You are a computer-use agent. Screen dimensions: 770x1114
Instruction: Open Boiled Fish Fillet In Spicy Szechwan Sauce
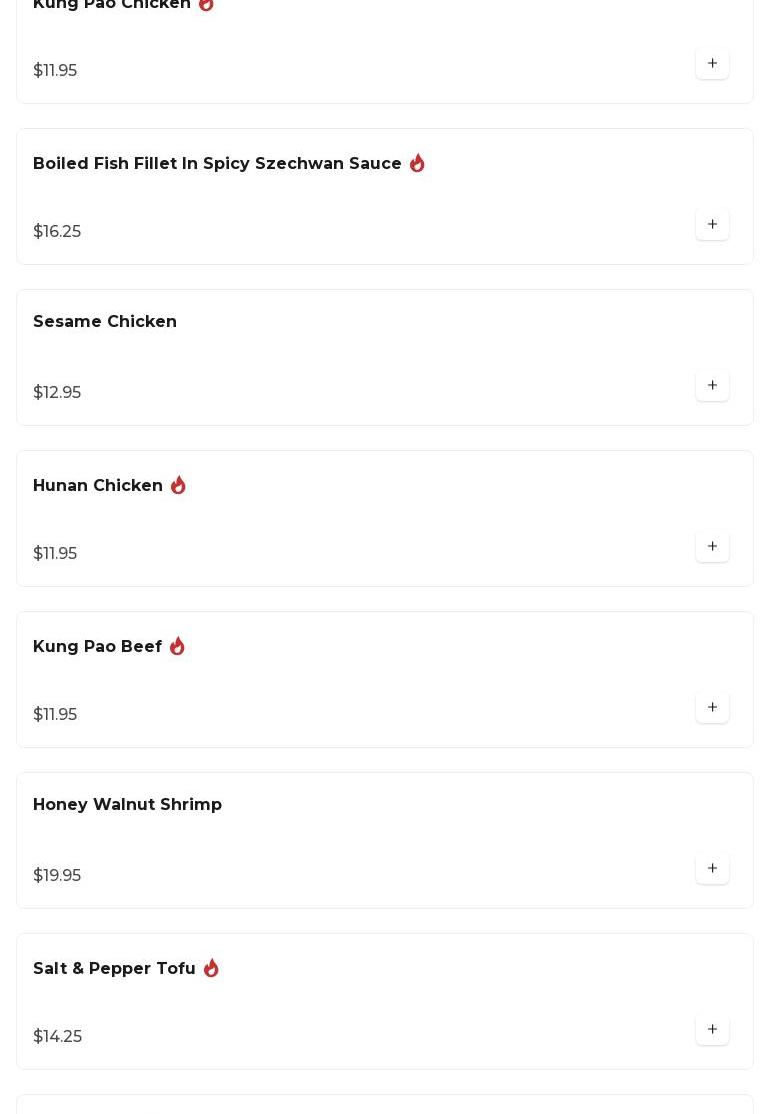click(217, 164)
